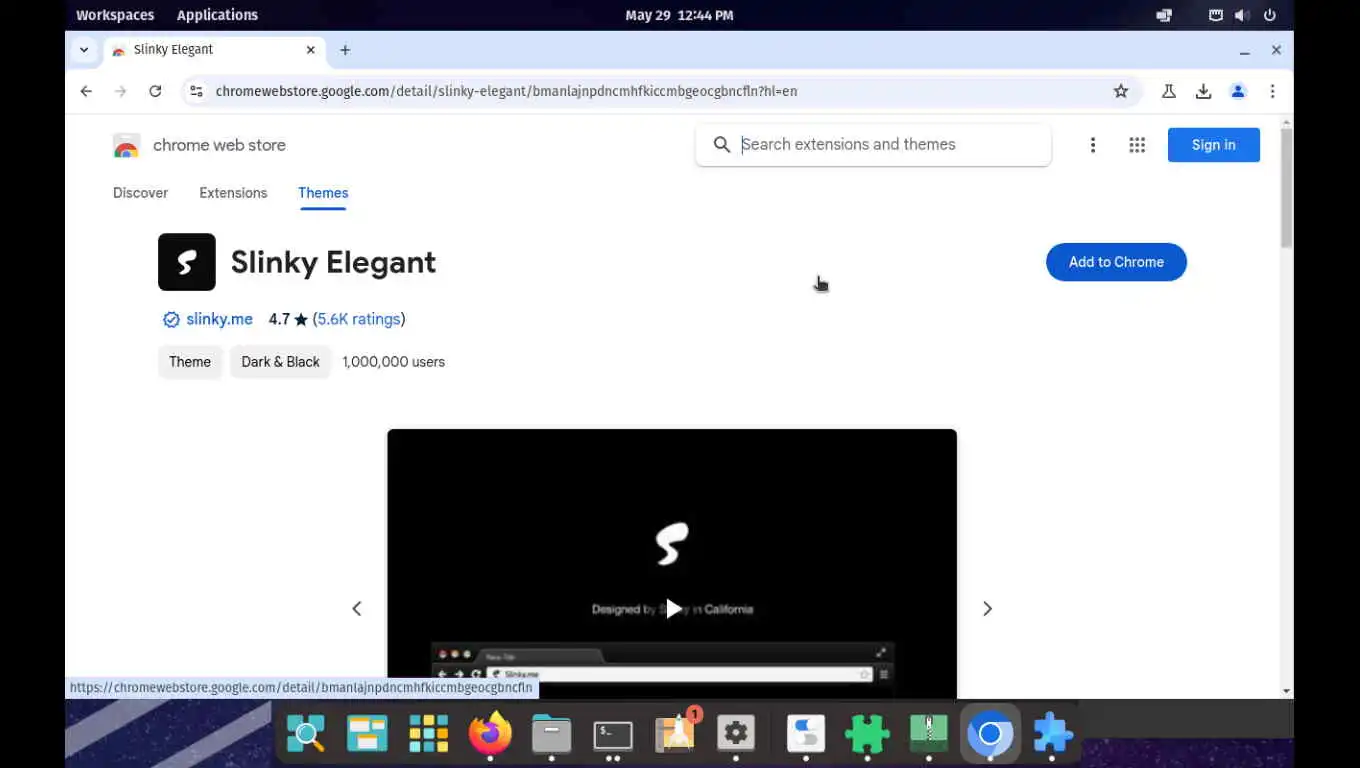
Task: Click the page vertical scrollbar thumb
Action: click(x=1286, y=188)
